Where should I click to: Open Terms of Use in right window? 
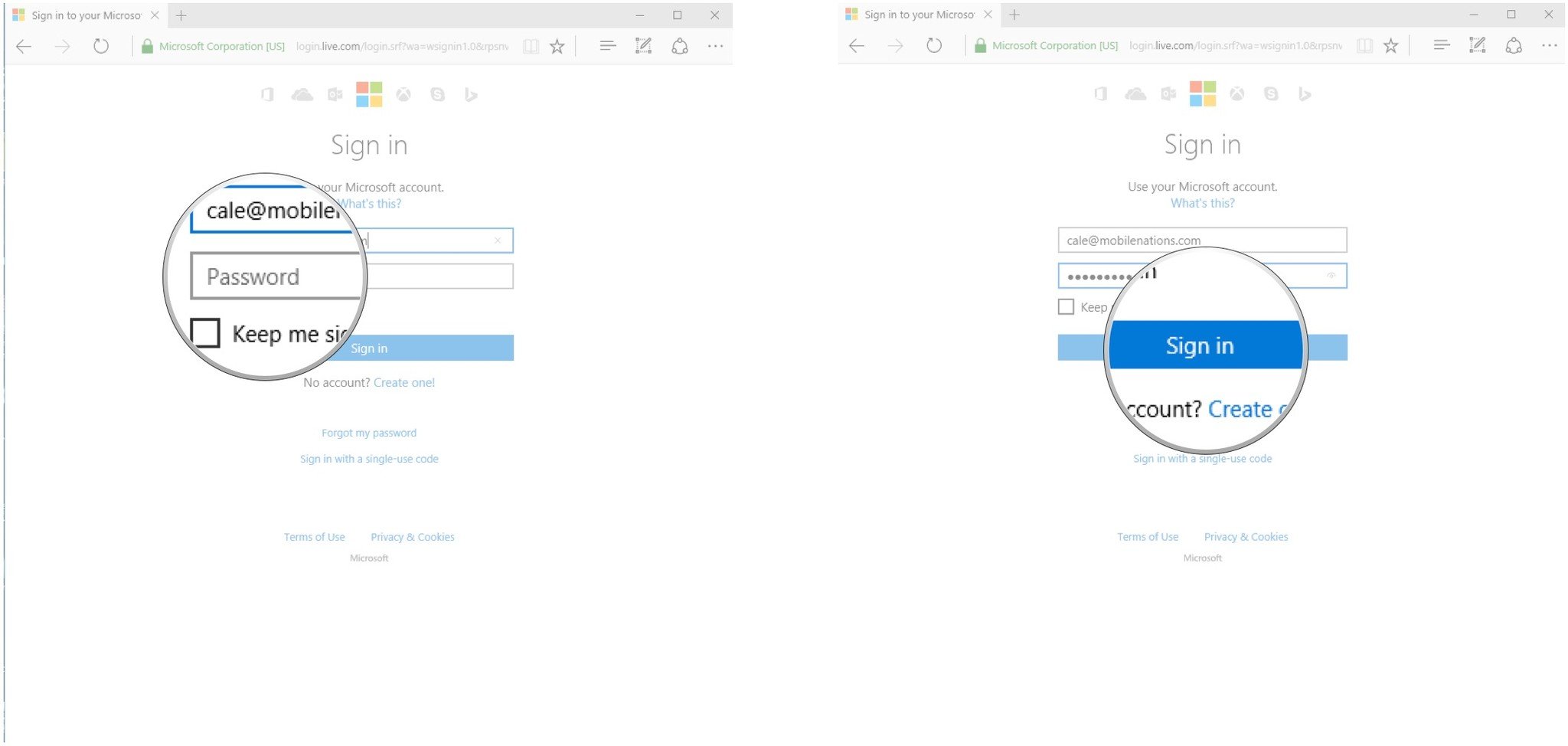1148,537
